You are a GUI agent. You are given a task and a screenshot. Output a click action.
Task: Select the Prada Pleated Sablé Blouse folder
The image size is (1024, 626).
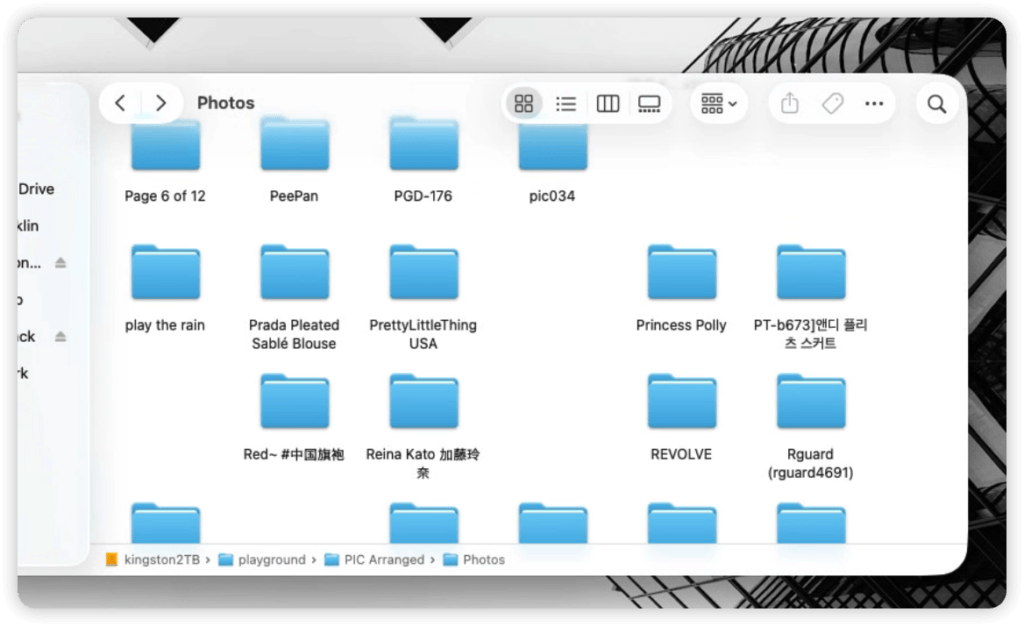[x=295, y=272]
